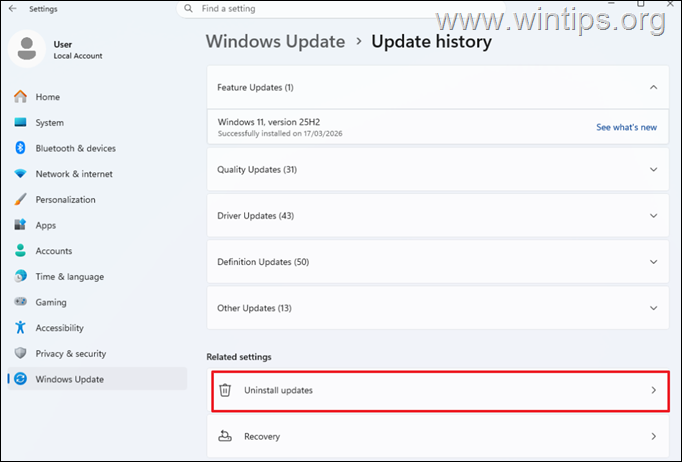Open Uninstall updates via its right chevron
Viewport: 682px width, 462px height.
653,390
